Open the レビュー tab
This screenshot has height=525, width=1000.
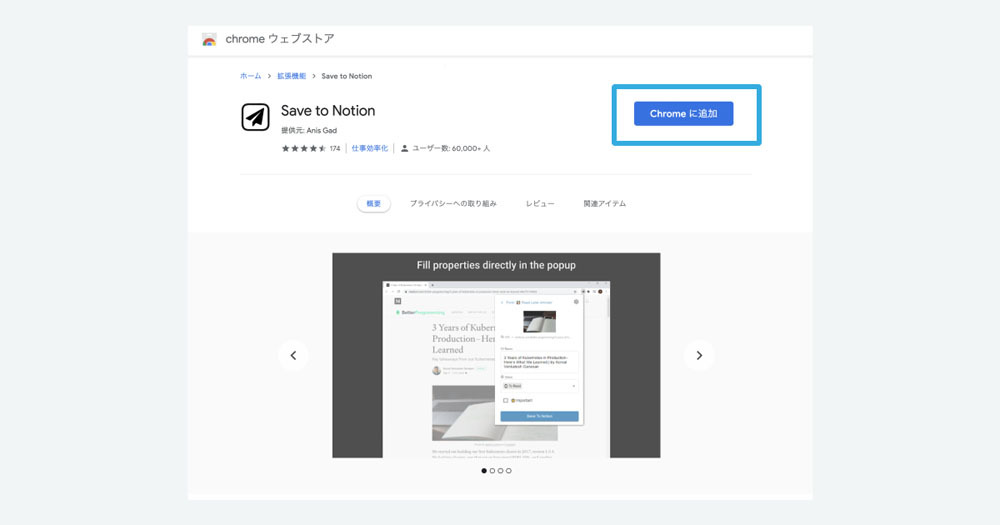540,203
